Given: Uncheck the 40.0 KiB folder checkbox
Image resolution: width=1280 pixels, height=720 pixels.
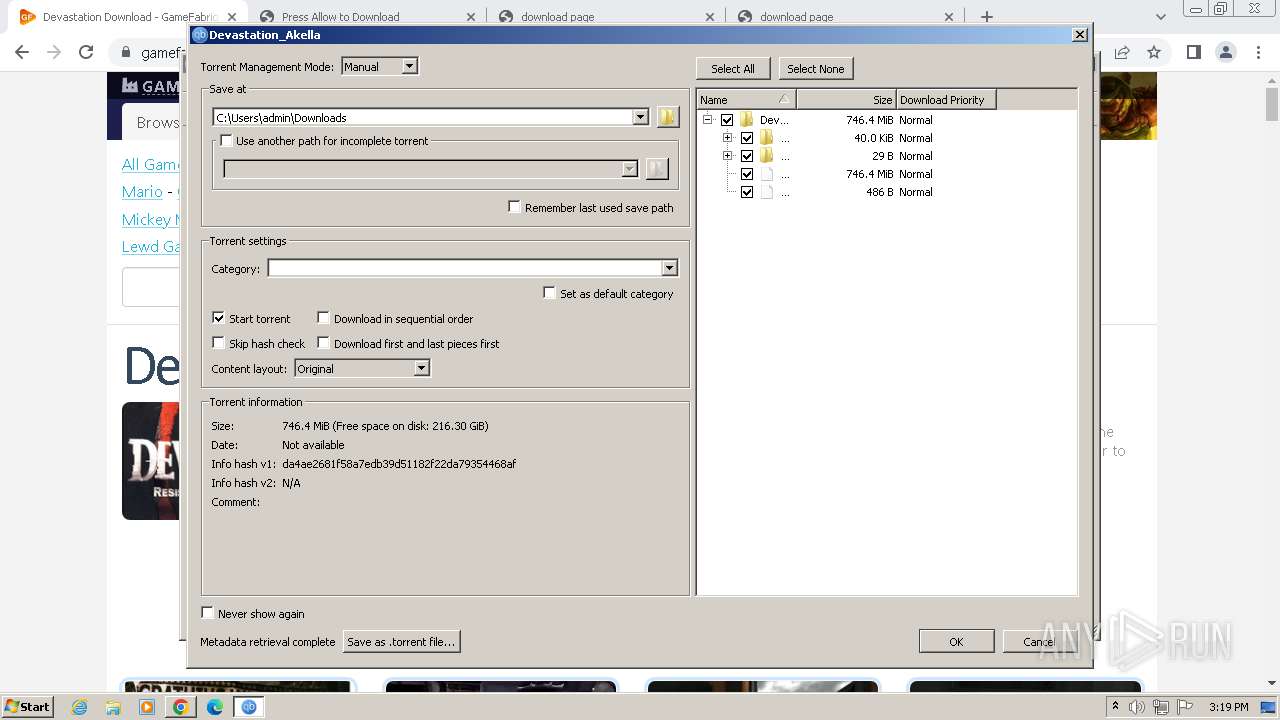Looking at the screenshot, I should pyautogui.click(x=747, y=138).
